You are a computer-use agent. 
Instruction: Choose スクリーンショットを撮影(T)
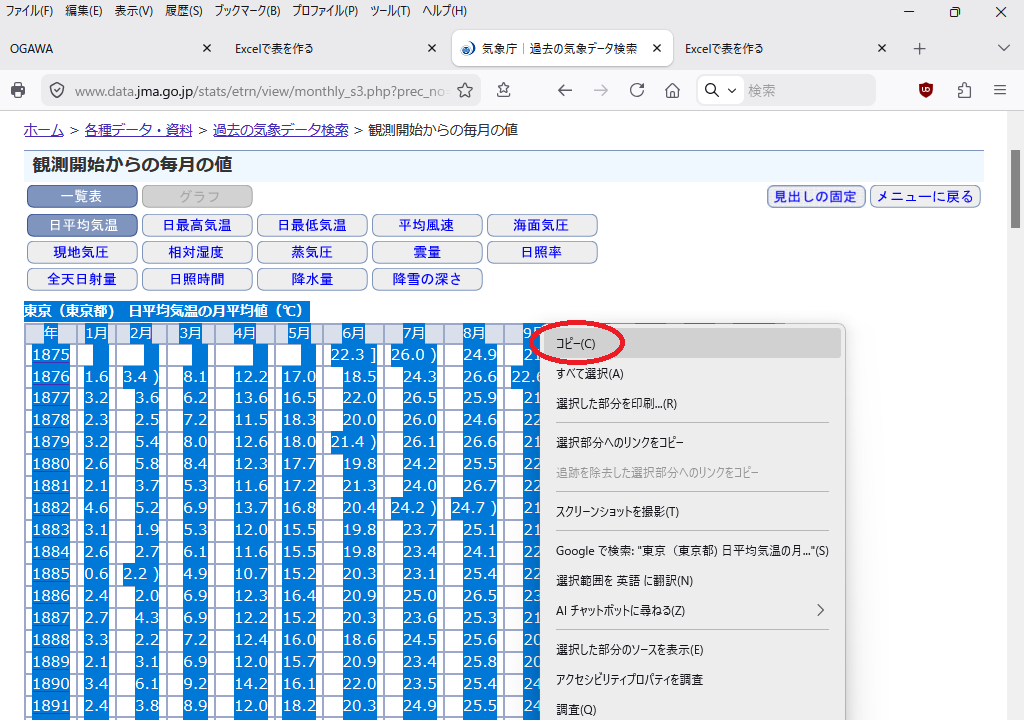(692, 512)
